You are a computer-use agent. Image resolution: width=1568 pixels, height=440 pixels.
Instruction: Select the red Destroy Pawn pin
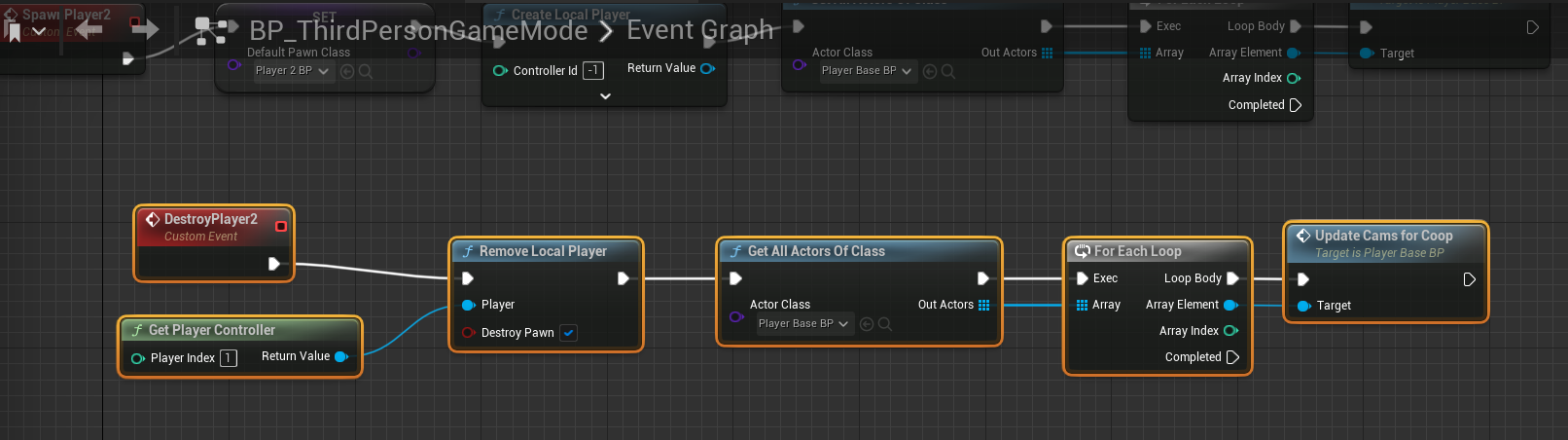[468, 333]
